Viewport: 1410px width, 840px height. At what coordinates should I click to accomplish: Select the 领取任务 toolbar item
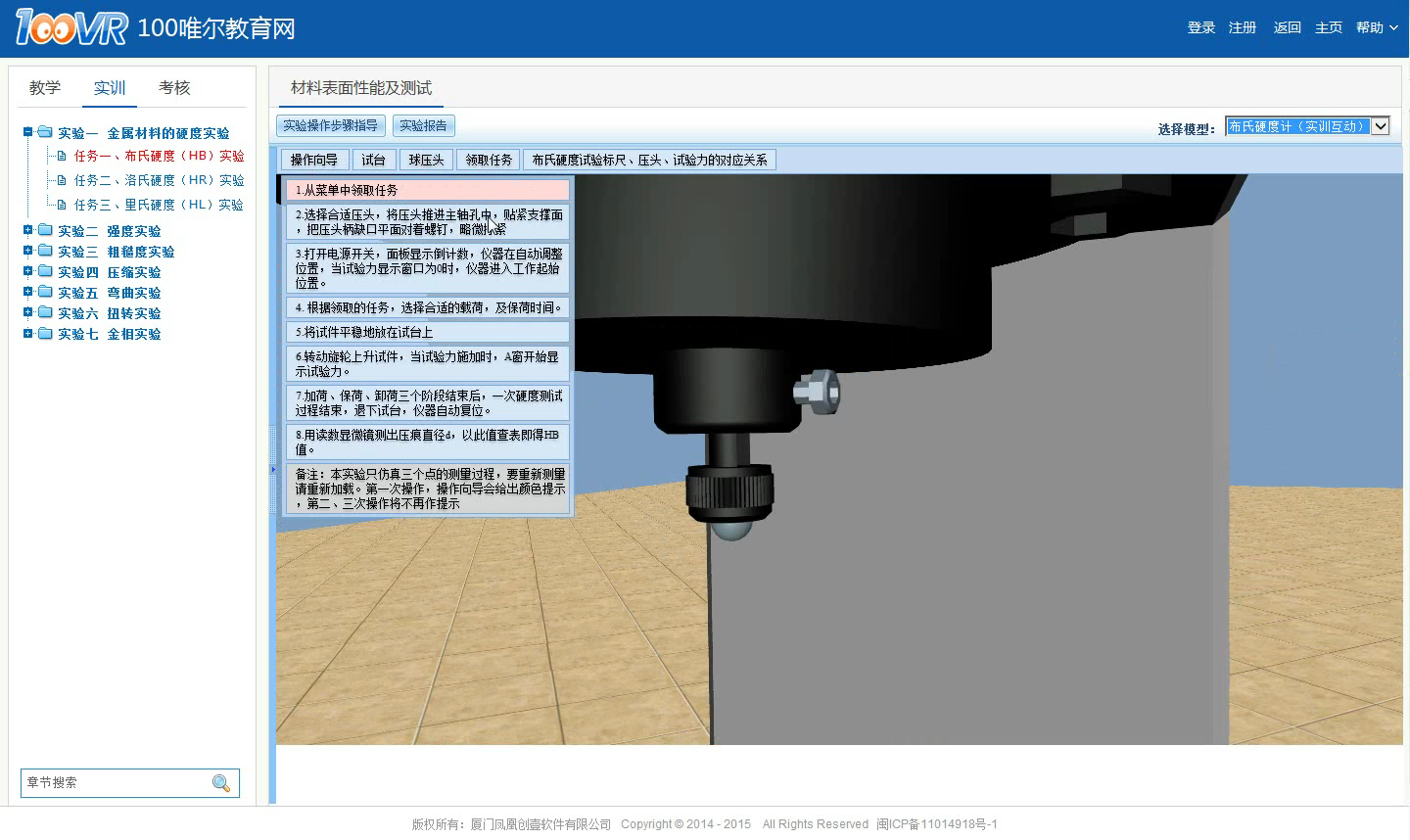pos(489,160)
